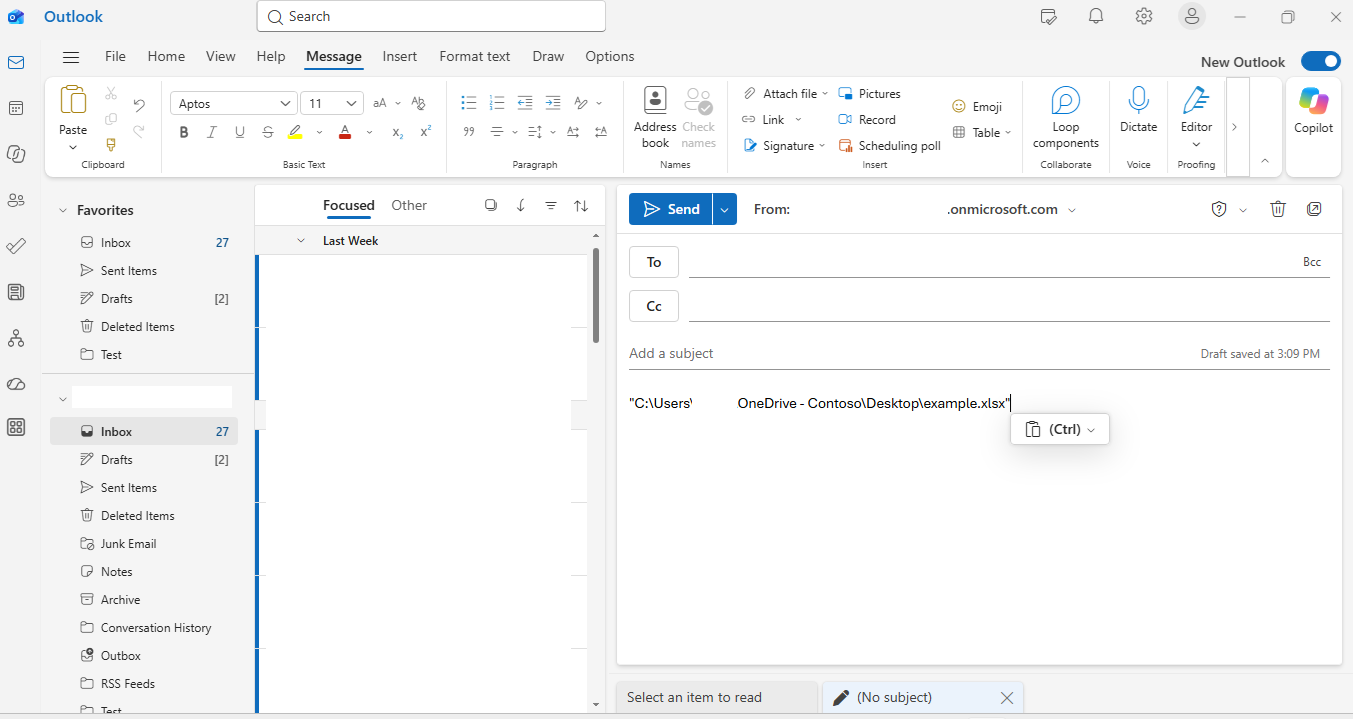This screenshot has width=1353, height=719.
Task: Open the Insert ribbon tab
Action: pyautogui.click(x=400, y=57)
